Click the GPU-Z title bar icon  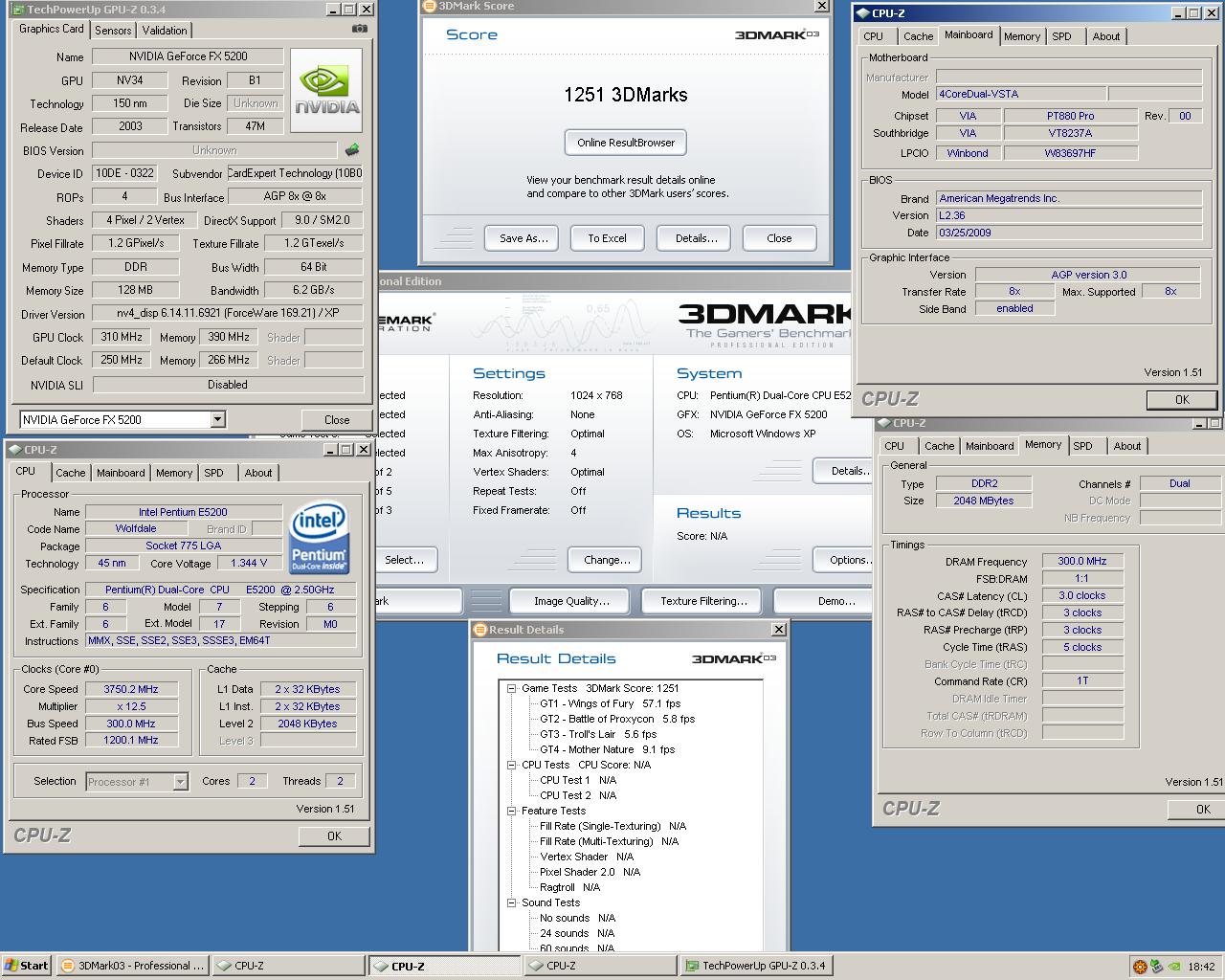pos(18,10)
